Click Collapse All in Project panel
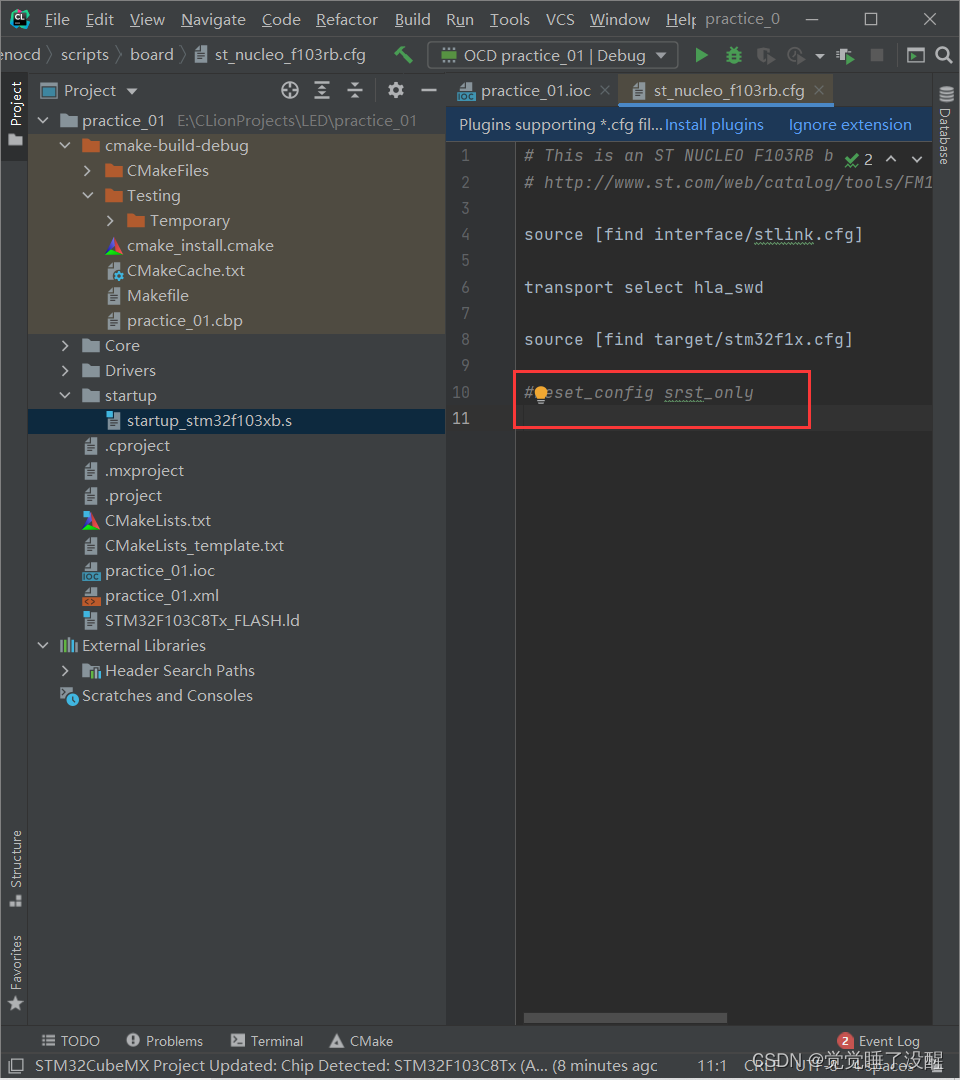The height and width of the screenshot is (1080, 960). (x=355, y=91)
